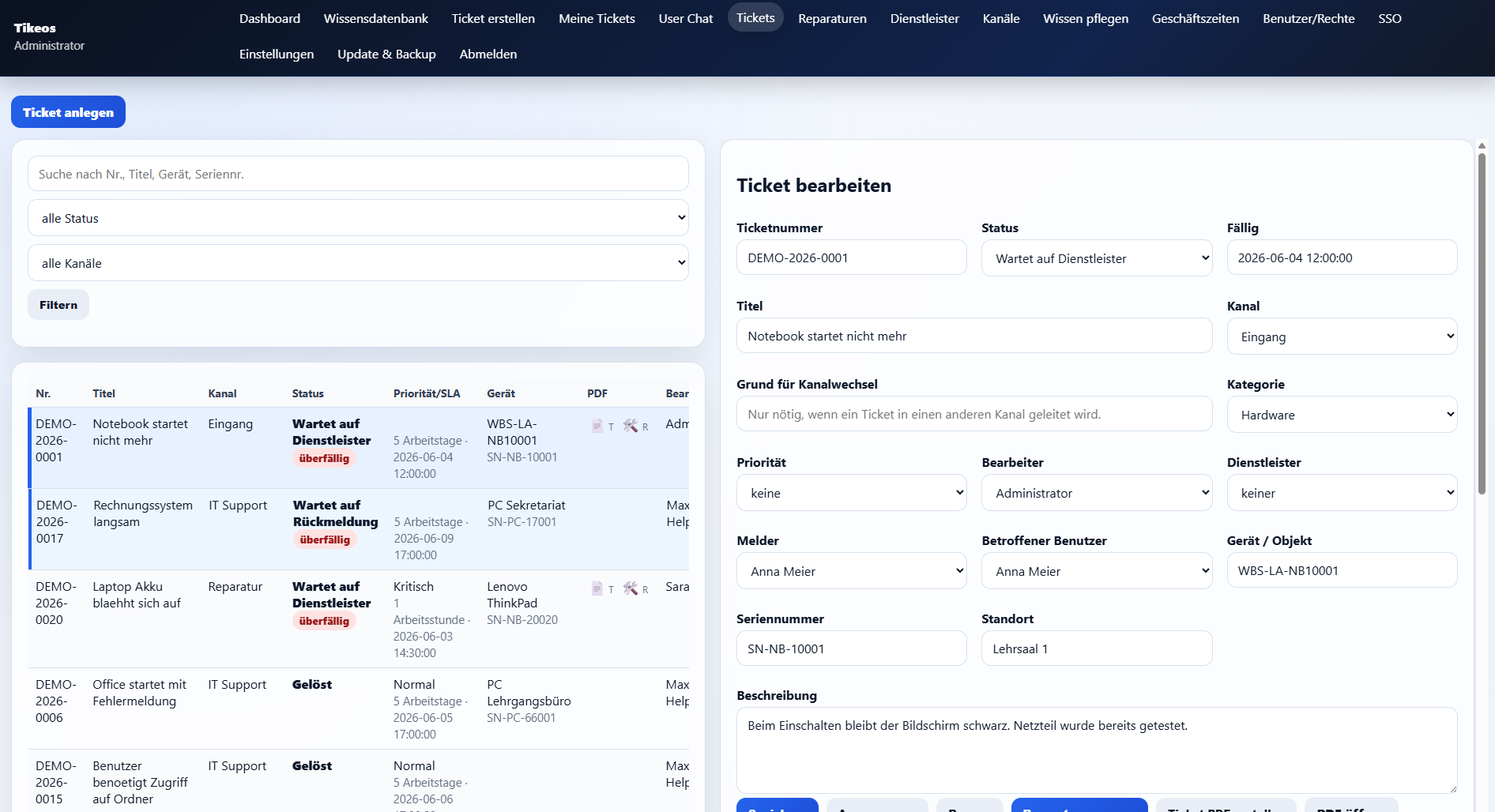Open the Melder dropdown showing Anna Meier
The width and height of the screenshot is (1495, 812).
pyautogui.click(x=852, y=571)
